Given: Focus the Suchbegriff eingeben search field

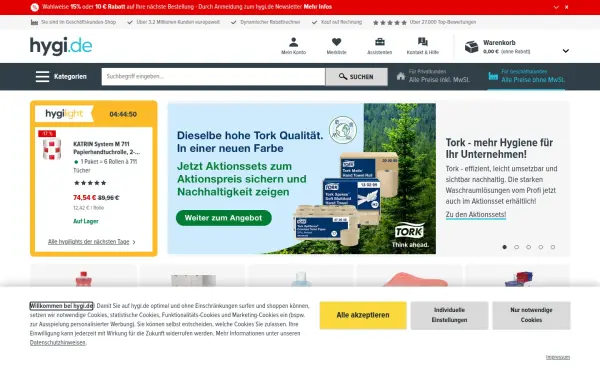Looking at the screenshot, I should (x=214, y=77).
